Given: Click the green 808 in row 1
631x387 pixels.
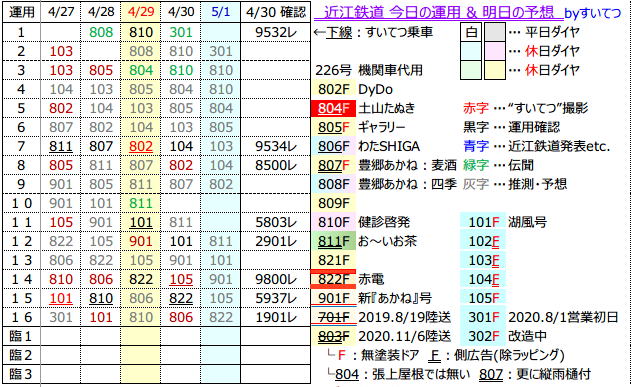Looking at the screenshot, I should point(101,32).
